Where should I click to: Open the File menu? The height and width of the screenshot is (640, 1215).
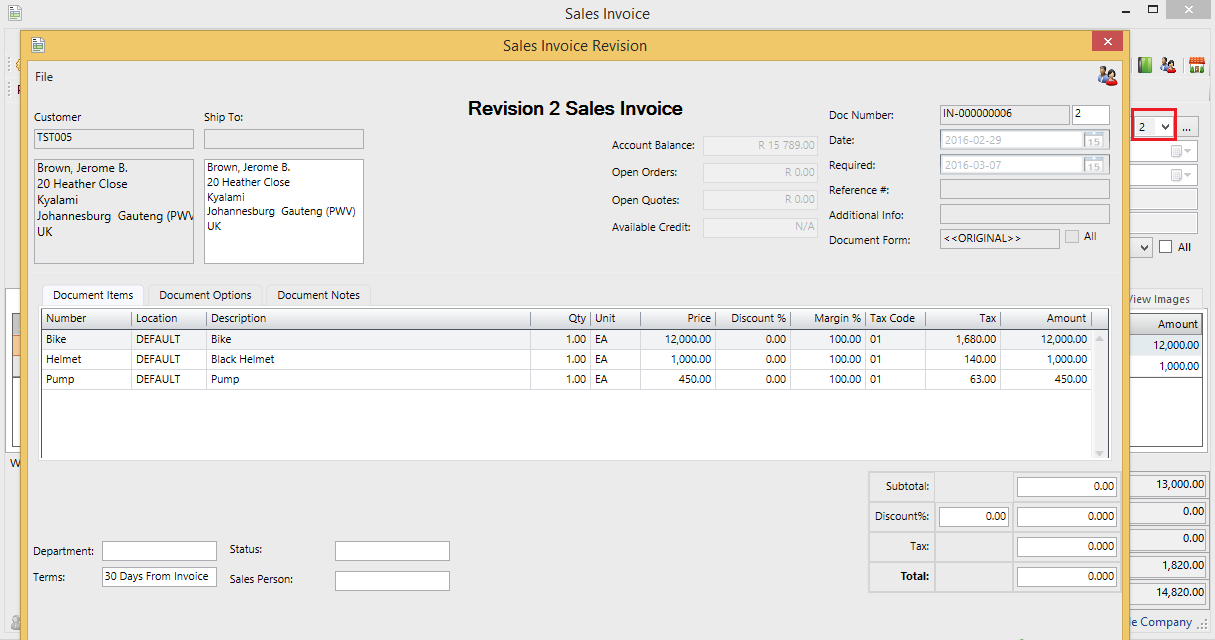point(44,77)
